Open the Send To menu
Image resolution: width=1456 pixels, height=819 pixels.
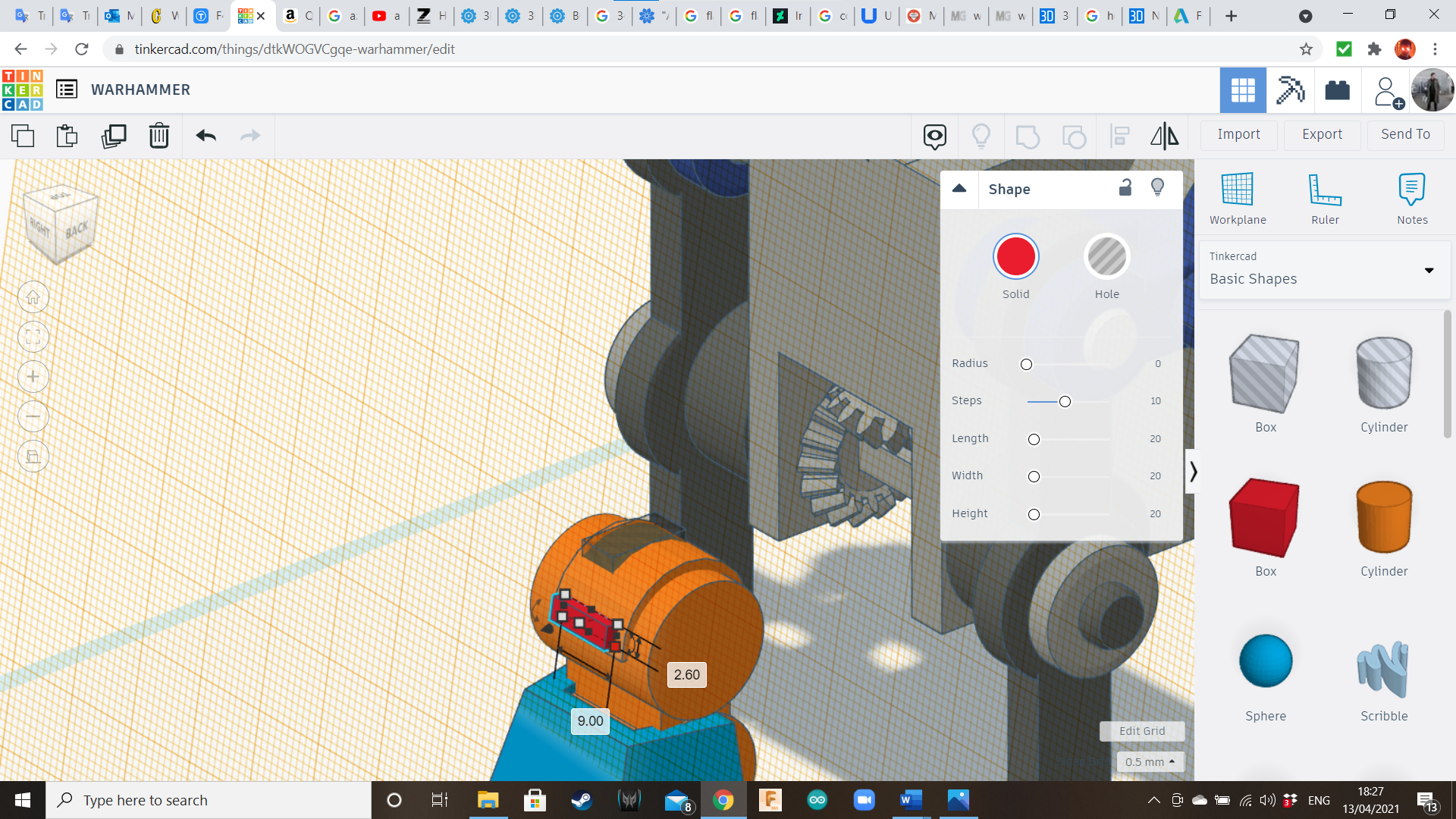[x=1405, y=134]
